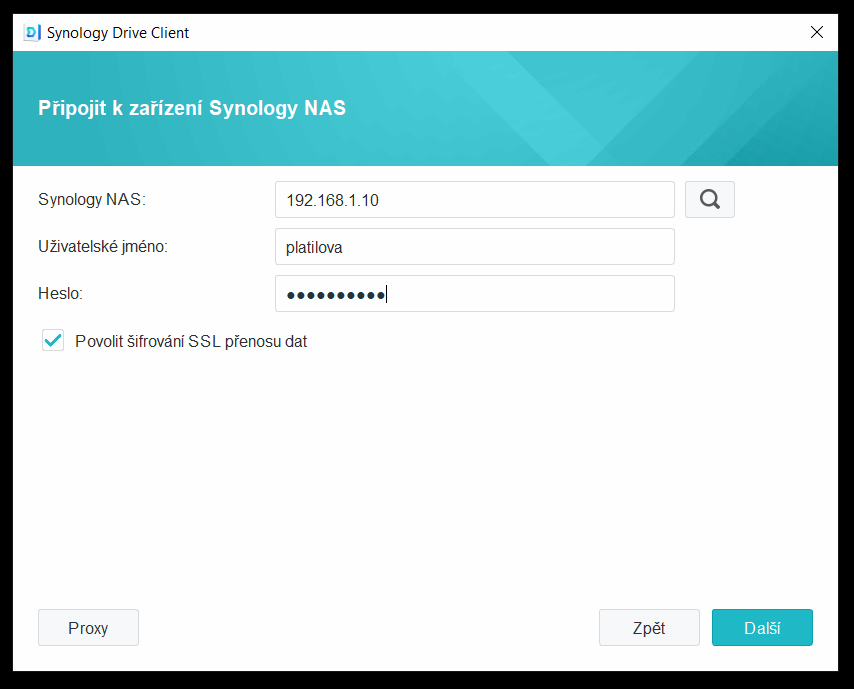
Task: Click the 'Heslo:' label text
Action: click(60, 294)
